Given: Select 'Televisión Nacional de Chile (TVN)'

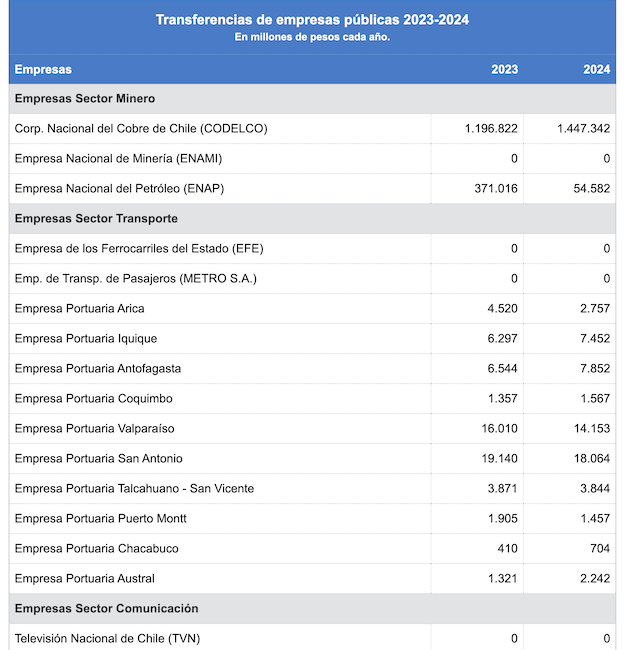Looking at the screenshot, I should coord(107,639).
